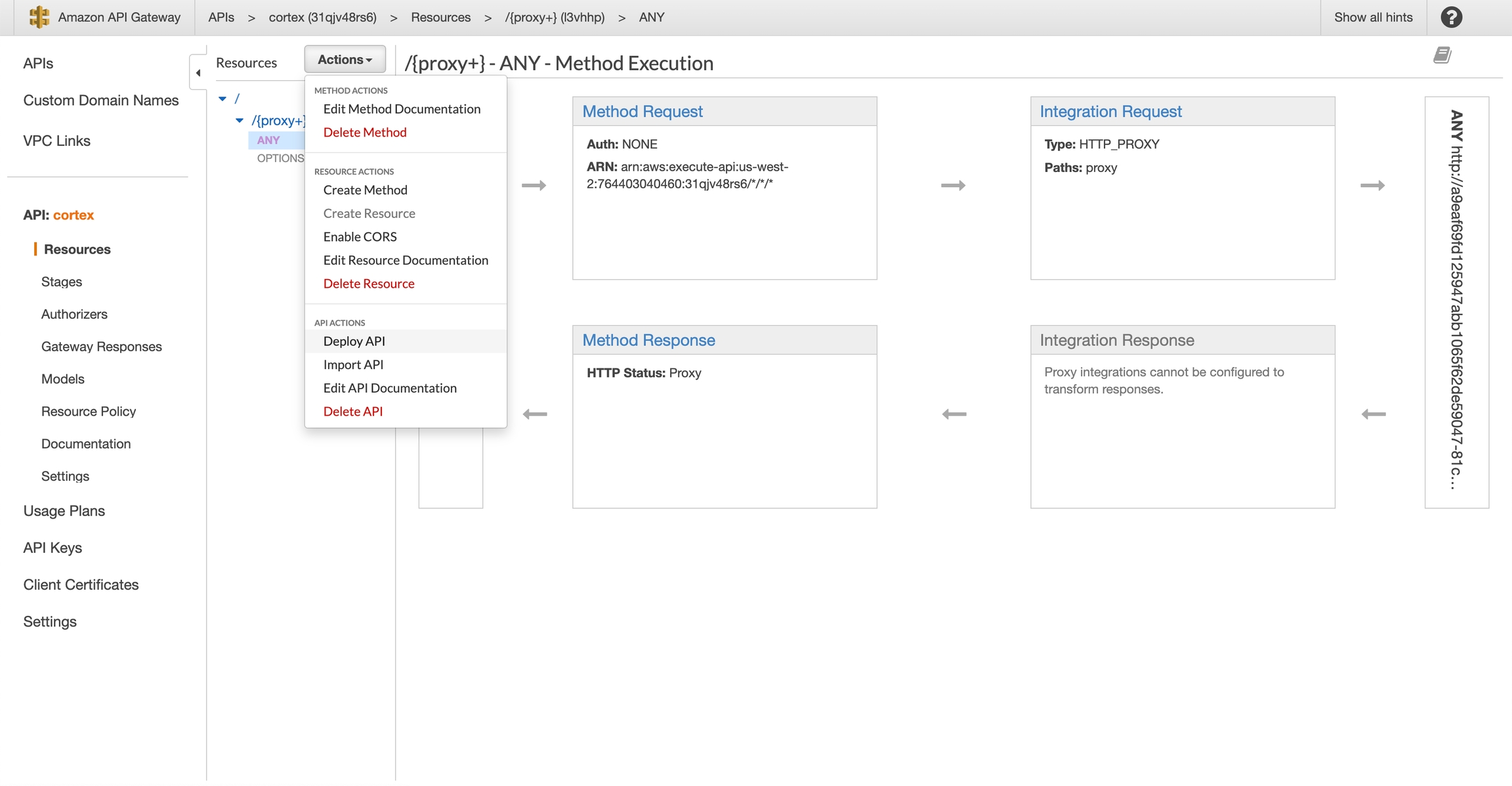Open the Method Request settings link
This screenshot has height=786, width=1512.
(642, 112)
